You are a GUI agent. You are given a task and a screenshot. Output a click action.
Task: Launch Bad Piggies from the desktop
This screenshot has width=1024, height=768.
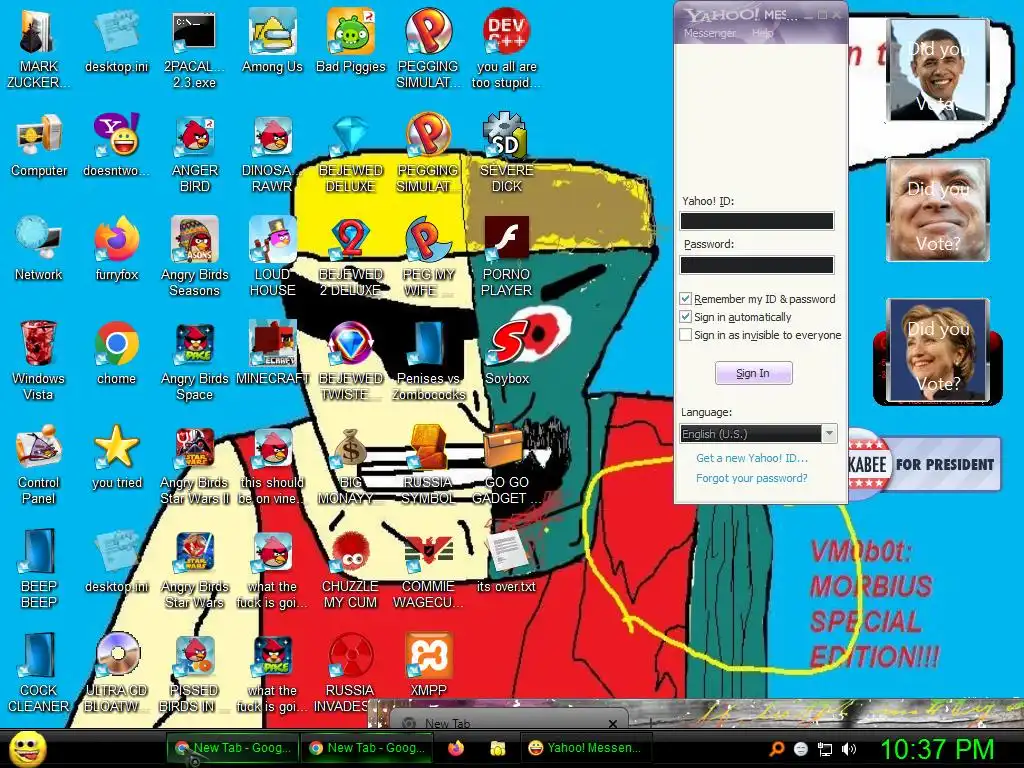tap(351, 40)
